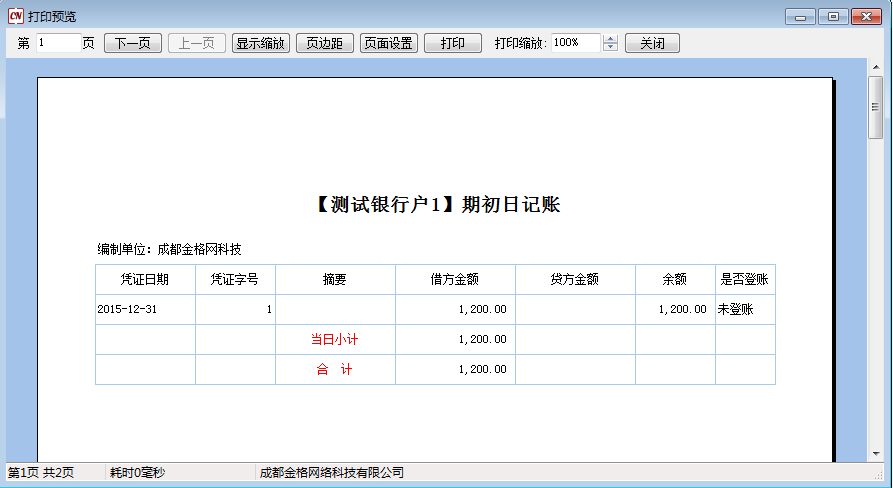Focus the 打印缩放 100% input box
The height and width of the screenshot is (488, 893).
point(574,44)
